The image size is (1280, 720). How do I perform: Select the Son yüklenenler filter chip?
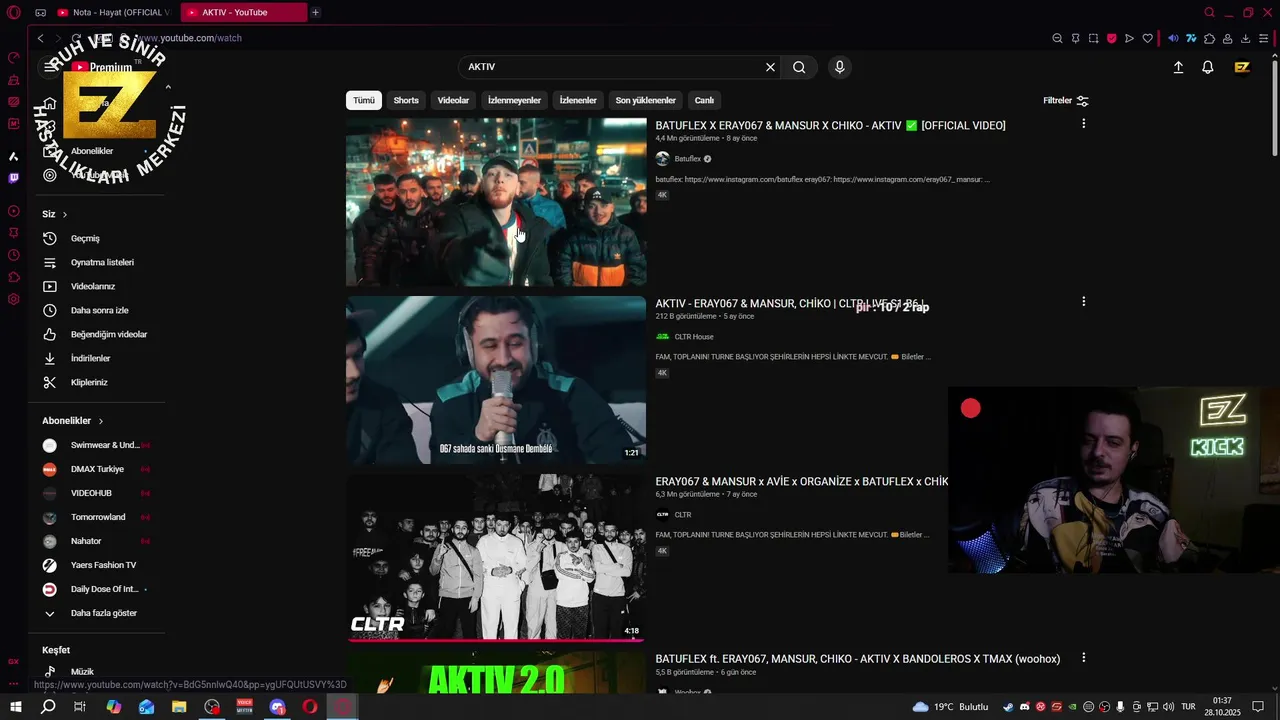point(646,100)
